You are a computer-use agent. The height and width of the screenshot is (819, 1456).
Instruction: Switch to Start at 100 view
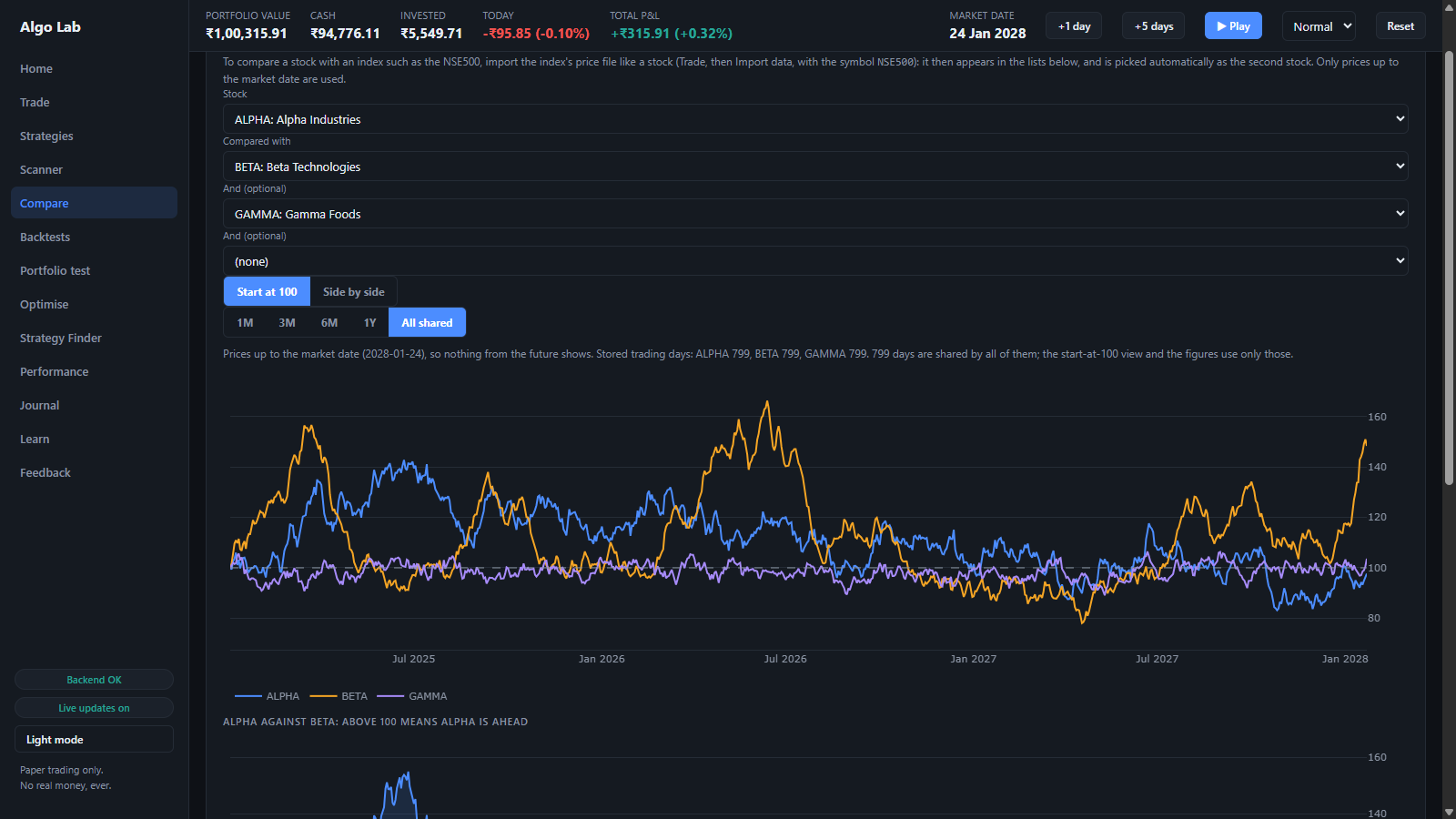click(267, 291)
